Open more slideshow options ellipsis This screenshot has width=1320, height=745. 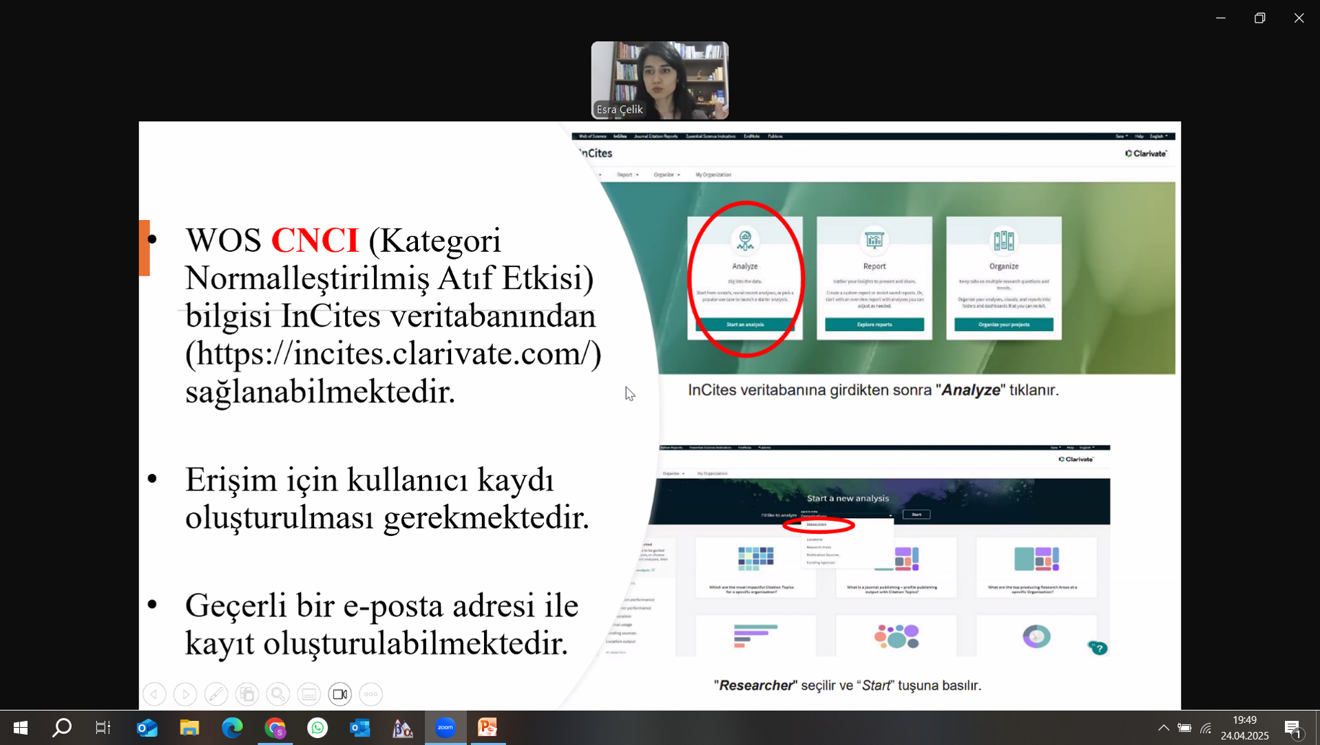coord(371,694)
